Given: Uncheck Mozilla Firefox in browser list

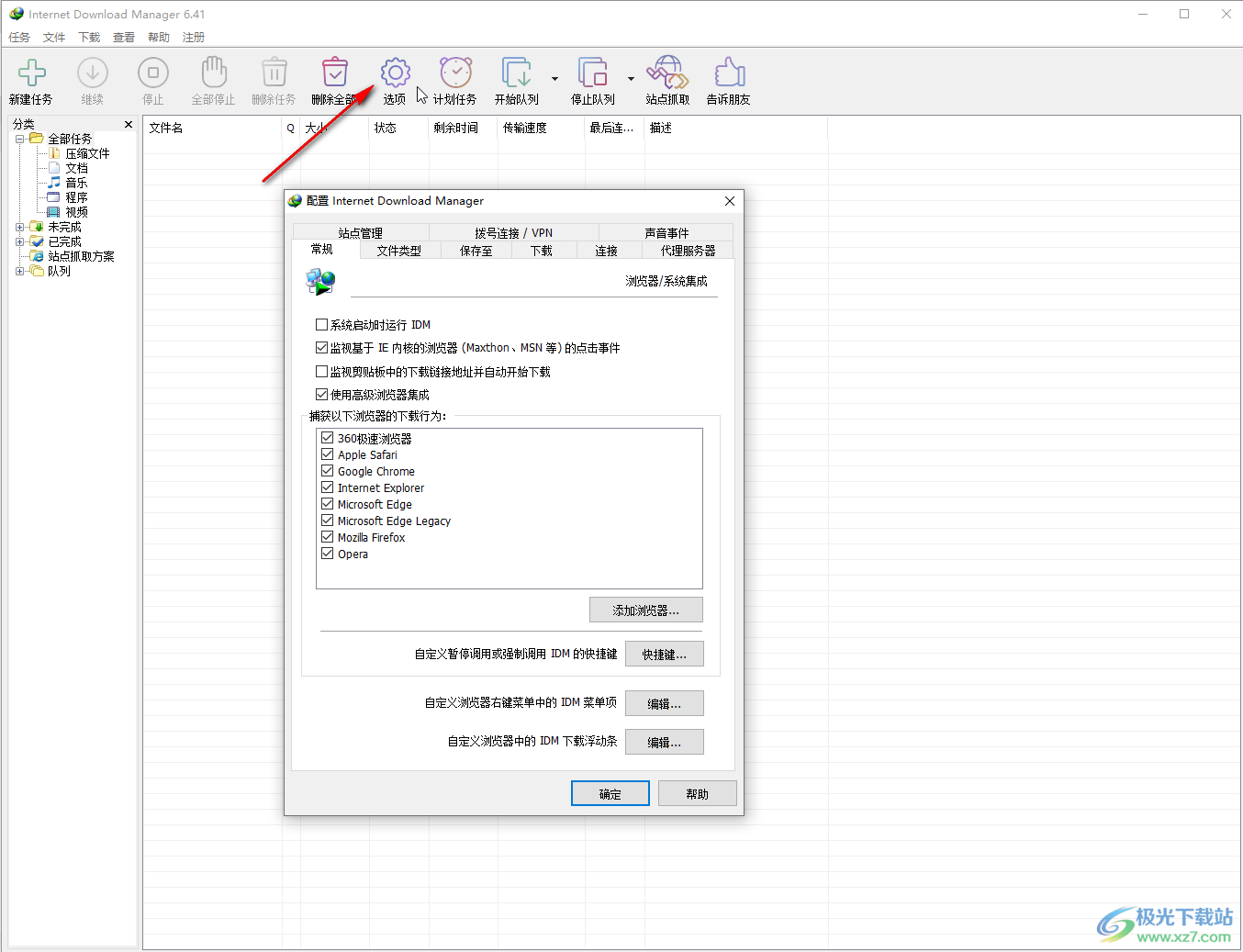Looking at the screenshot, I should click(x=327, y=537).
